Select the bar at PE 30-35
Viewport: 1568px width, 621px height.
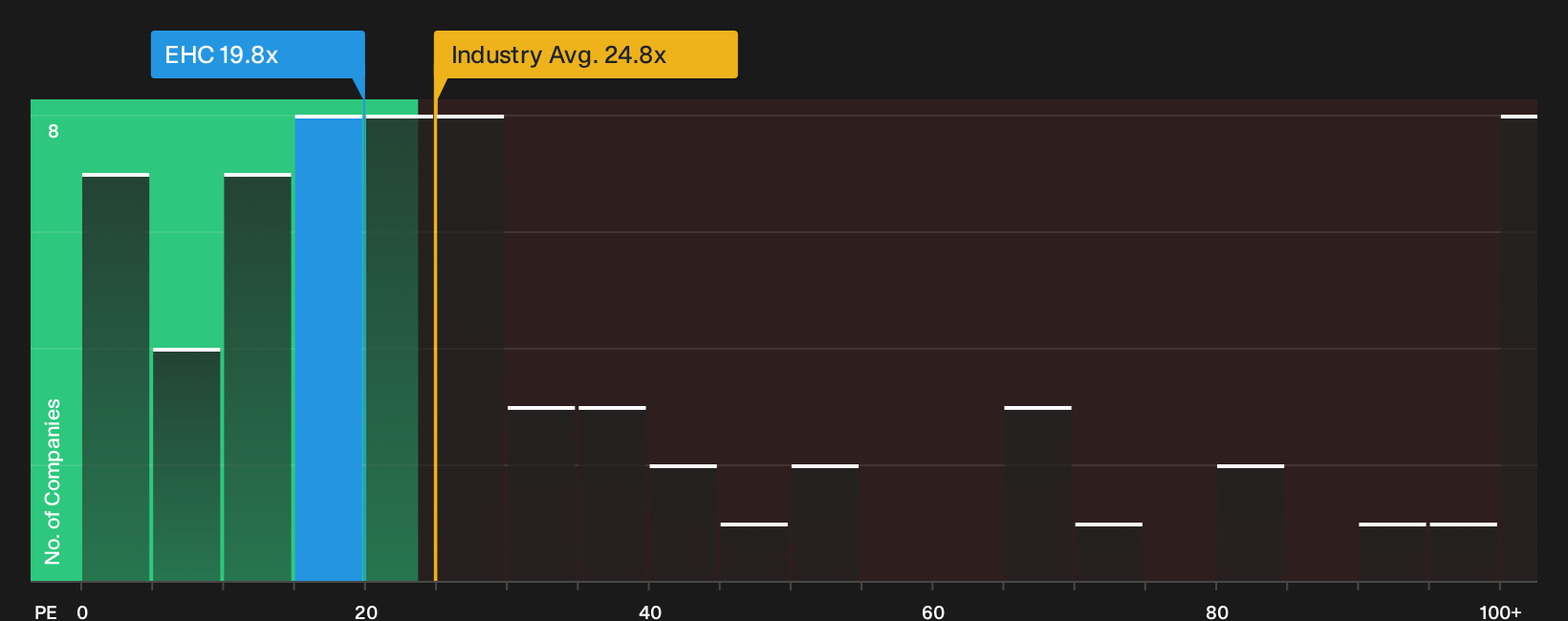point(541,494)
